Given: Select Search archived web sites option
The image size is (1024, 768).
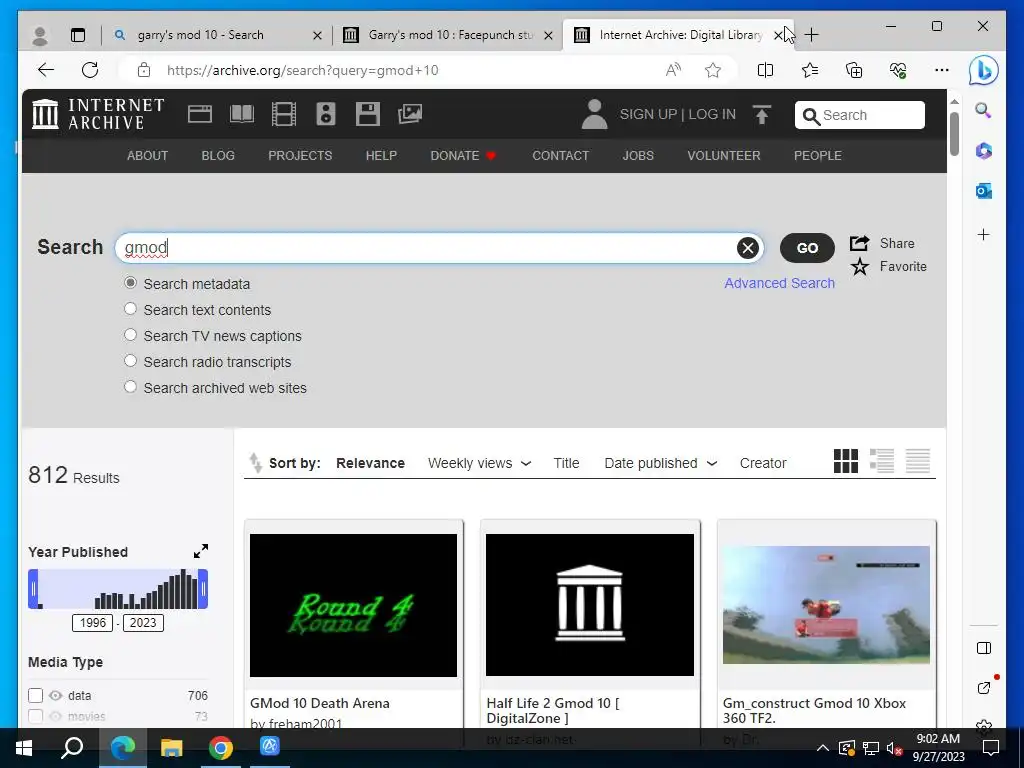Looking at the screenshot, I should pos(131,387).
